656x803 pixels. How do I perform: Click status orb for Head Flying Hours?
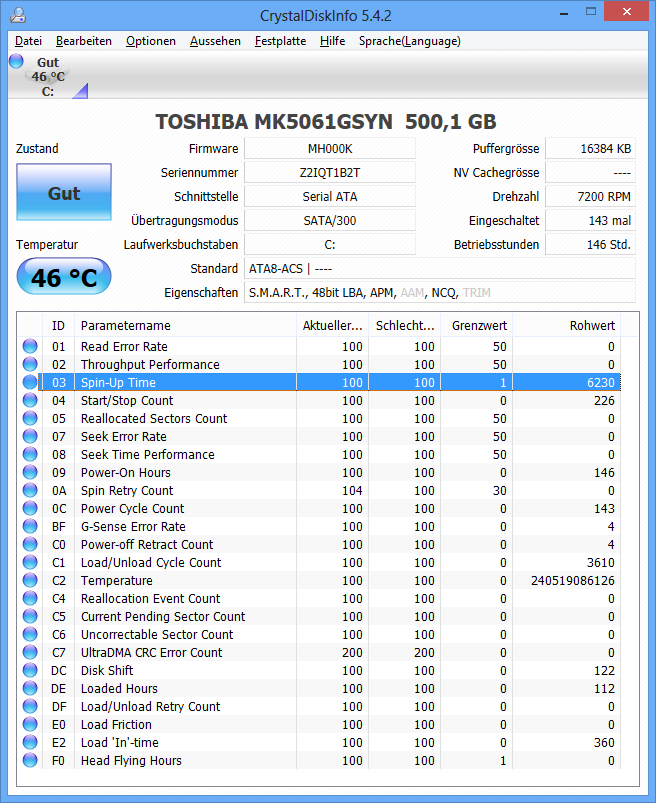[x=30, y=760]
